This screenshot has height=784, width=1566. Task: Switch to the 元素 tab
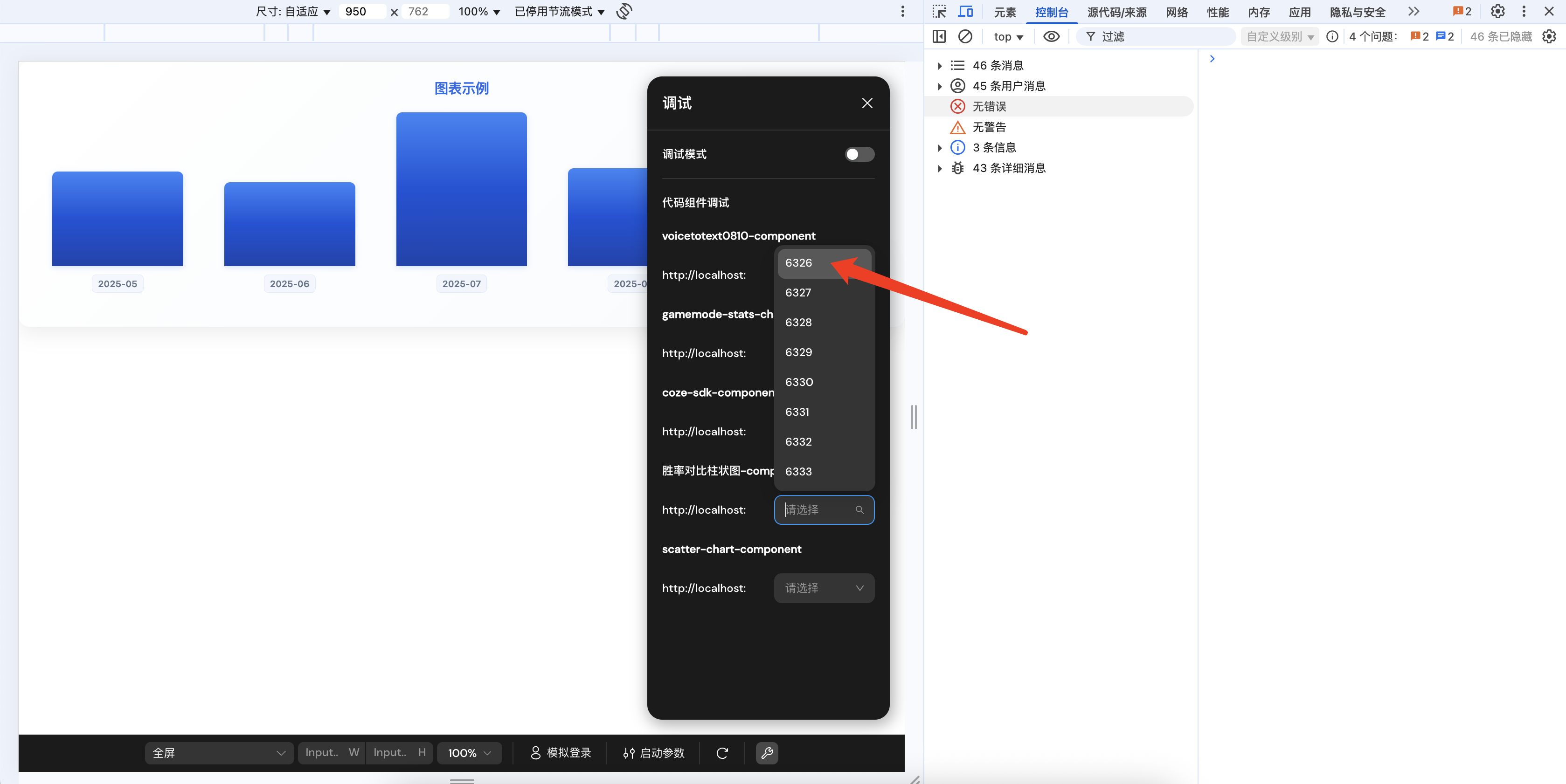[1005, 12]
